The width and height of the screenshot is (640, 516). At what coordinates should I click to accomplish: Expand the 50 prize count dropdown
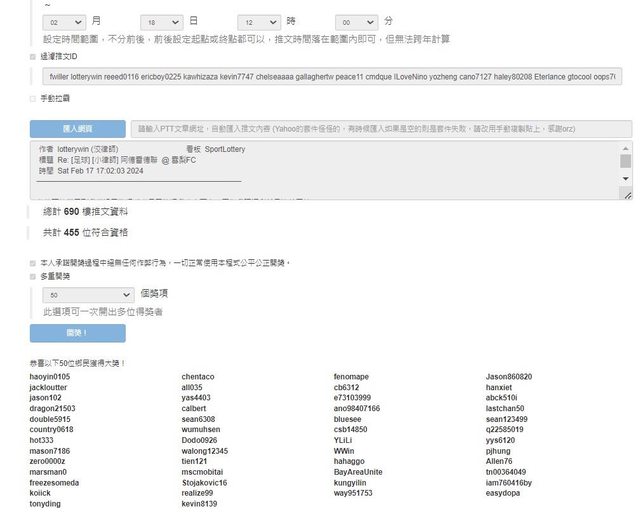click(x=88, y=295)
